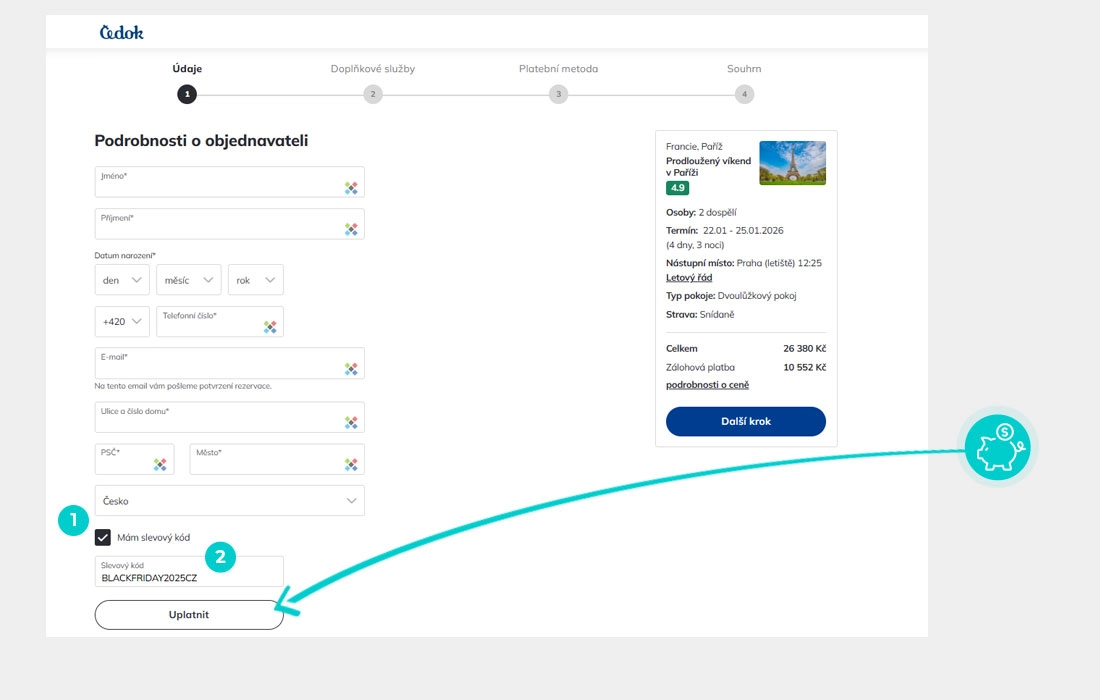Open the rok birth year dropdown
This screenshot has height=700, width=1100.
coord(255,280)
